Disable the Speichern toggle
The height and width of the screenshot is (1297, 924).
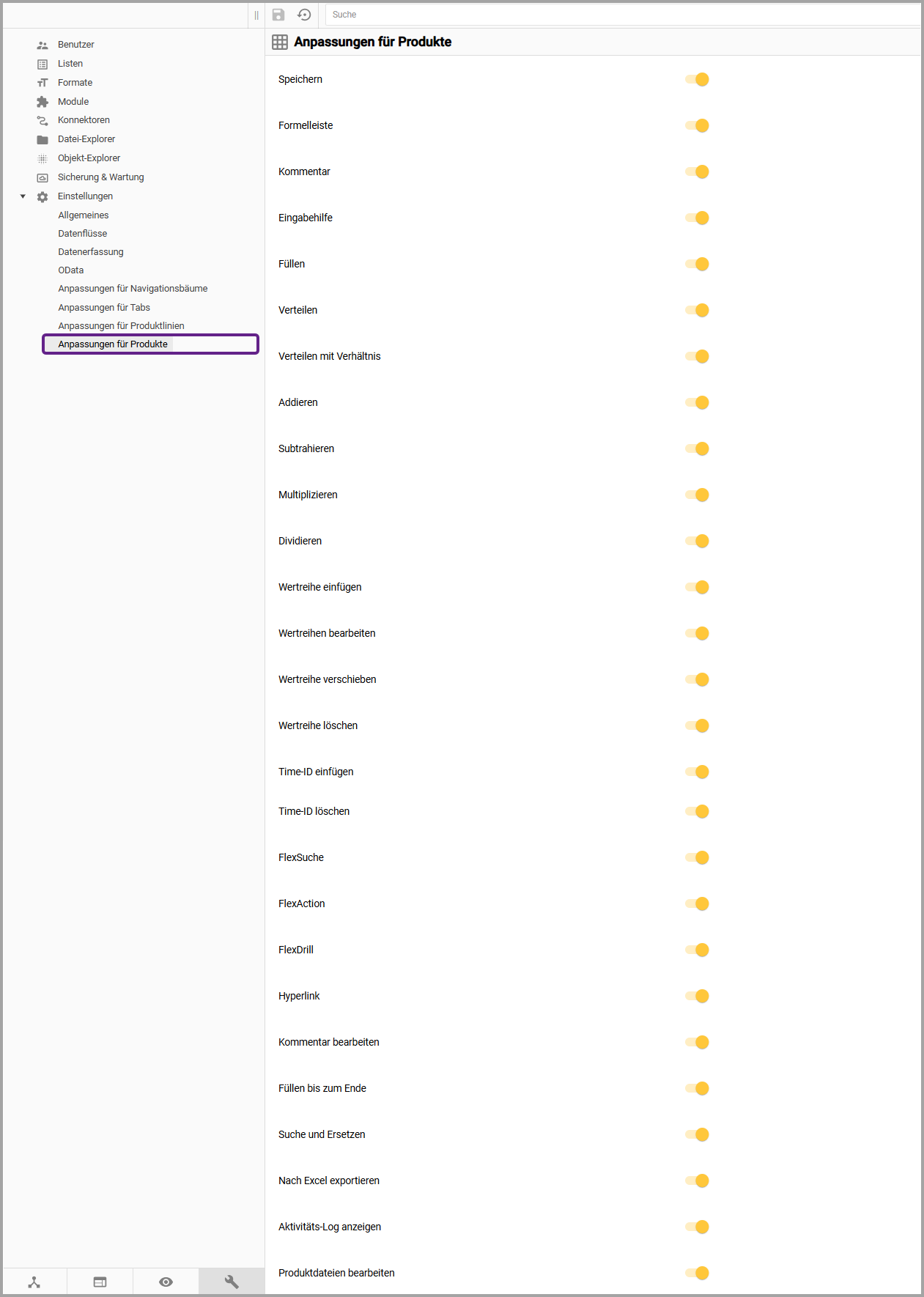pyautogui.click(x=697, y=79)
